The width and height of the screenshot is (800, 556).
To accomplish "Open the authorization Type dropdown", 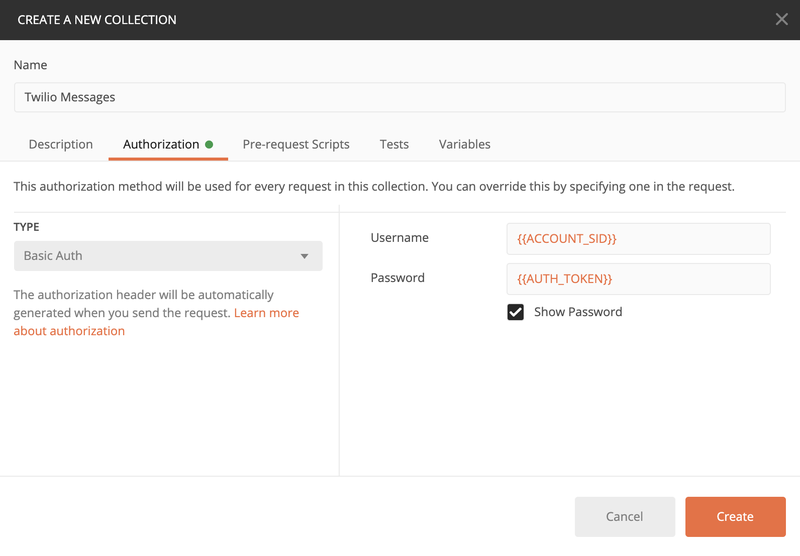I will [168, 256].
